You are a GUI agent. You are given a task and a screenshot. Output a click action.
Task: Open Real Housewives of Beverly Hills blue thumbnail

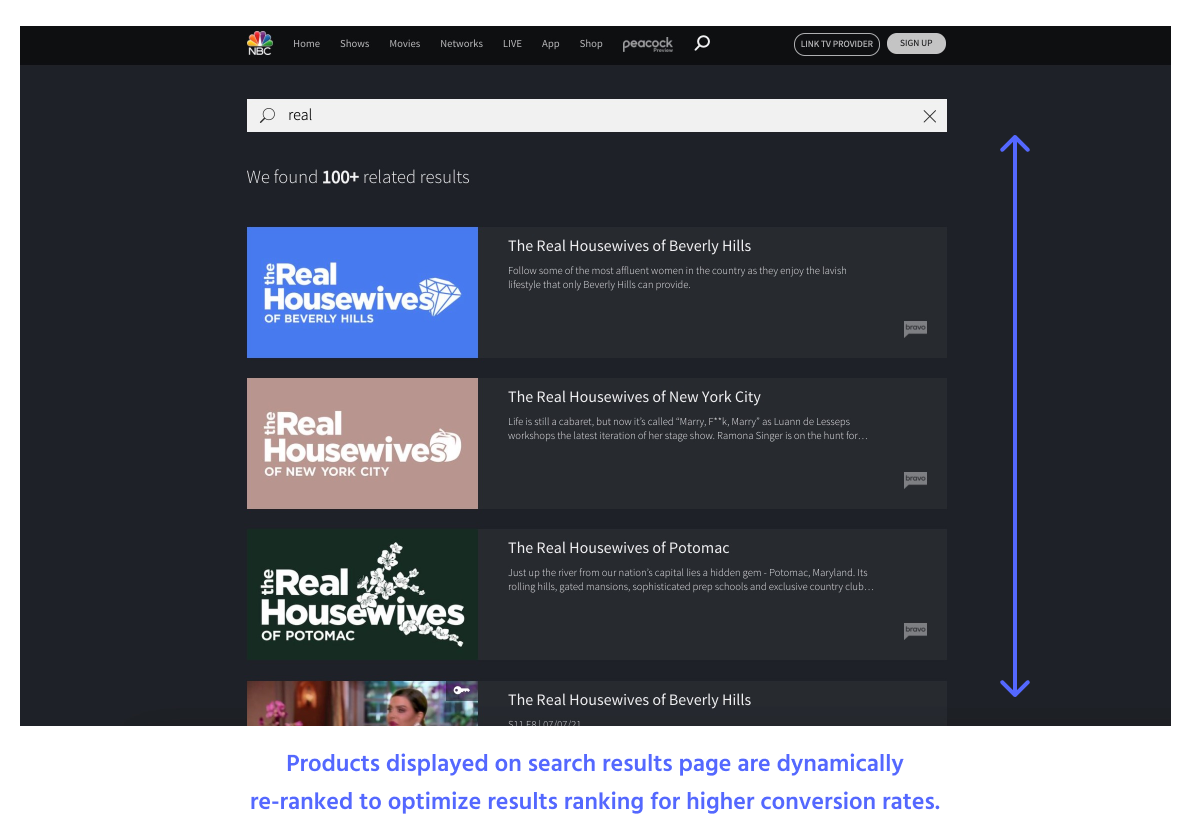pyautogui.click(x=363, y=293)
